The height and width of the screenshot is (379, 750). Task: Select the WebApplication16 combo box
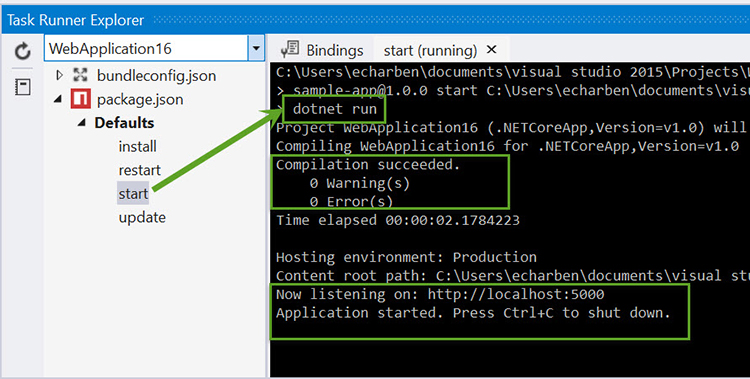[x=154, y=48]
